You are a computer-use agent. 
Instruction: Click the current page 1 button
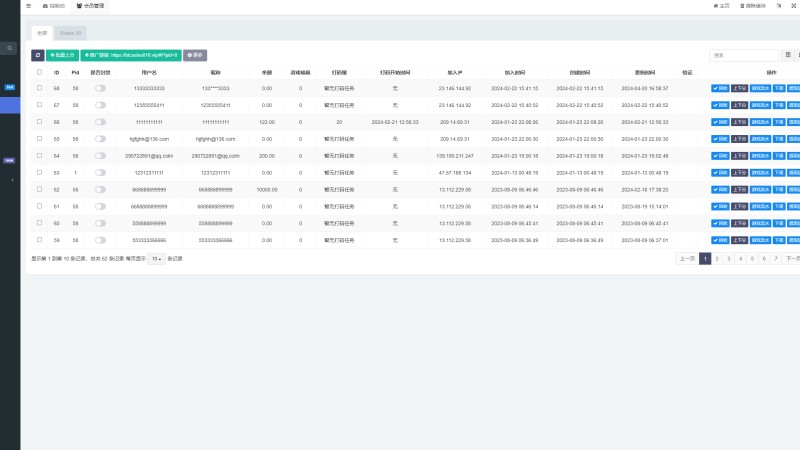coord(705,259)
